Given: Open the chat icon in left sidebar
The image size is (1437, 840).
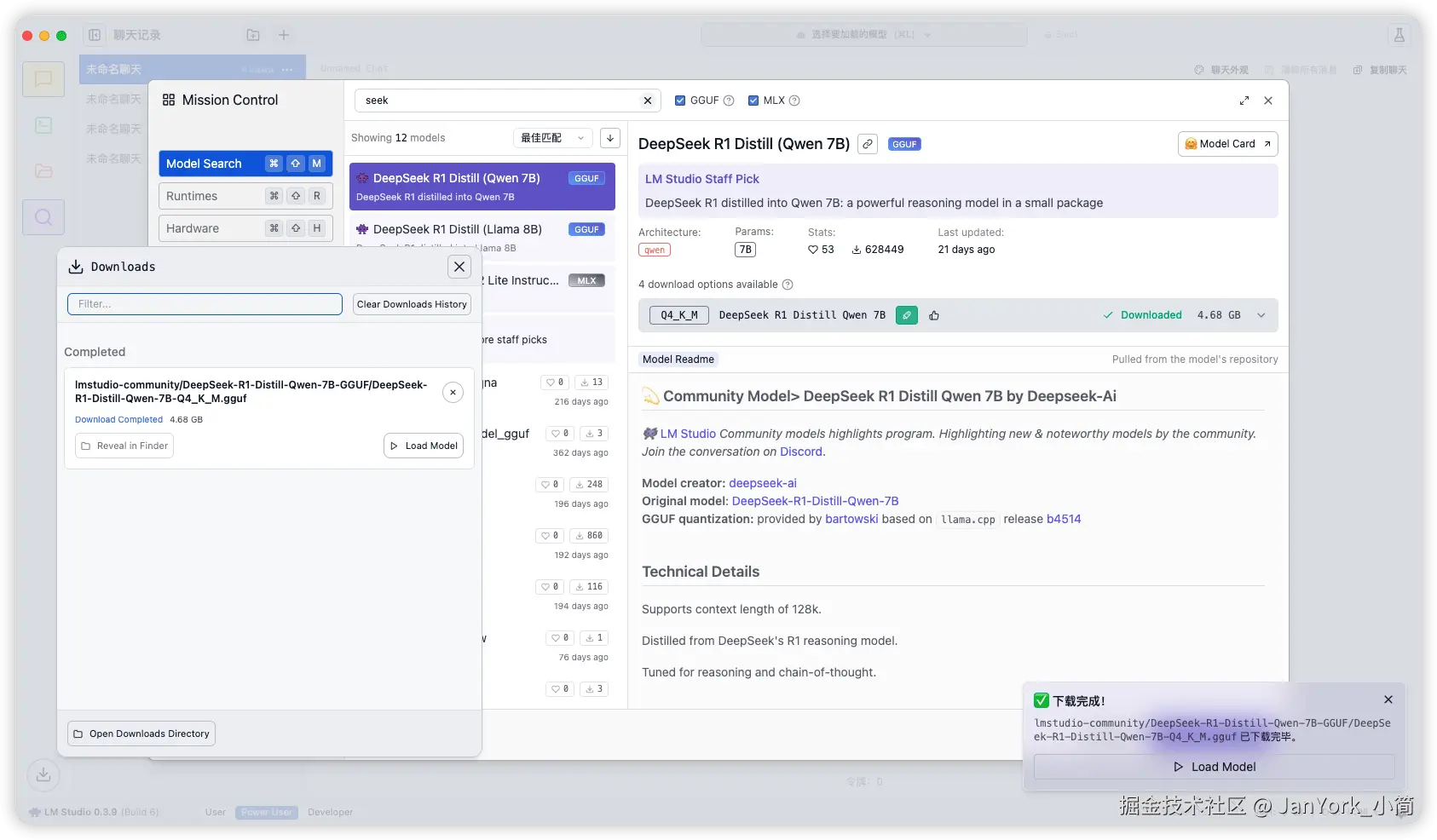Looking at the screenshot, I should click(x=43, y=79).
